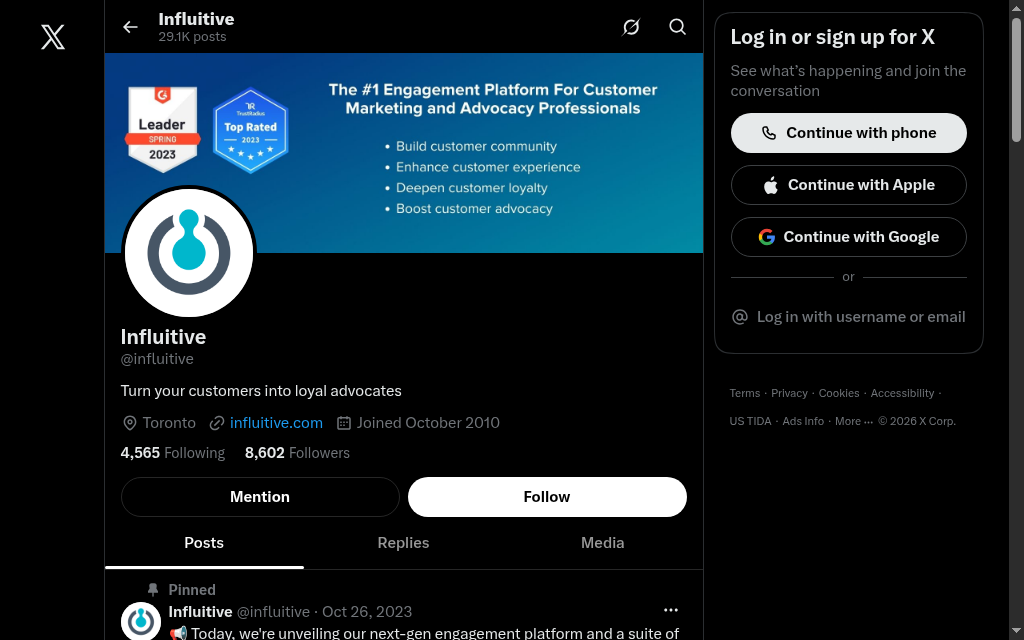This screenshot has height=640, width=1024.
Task: Click the 29.1K posts count in the header
Action: 192,37
